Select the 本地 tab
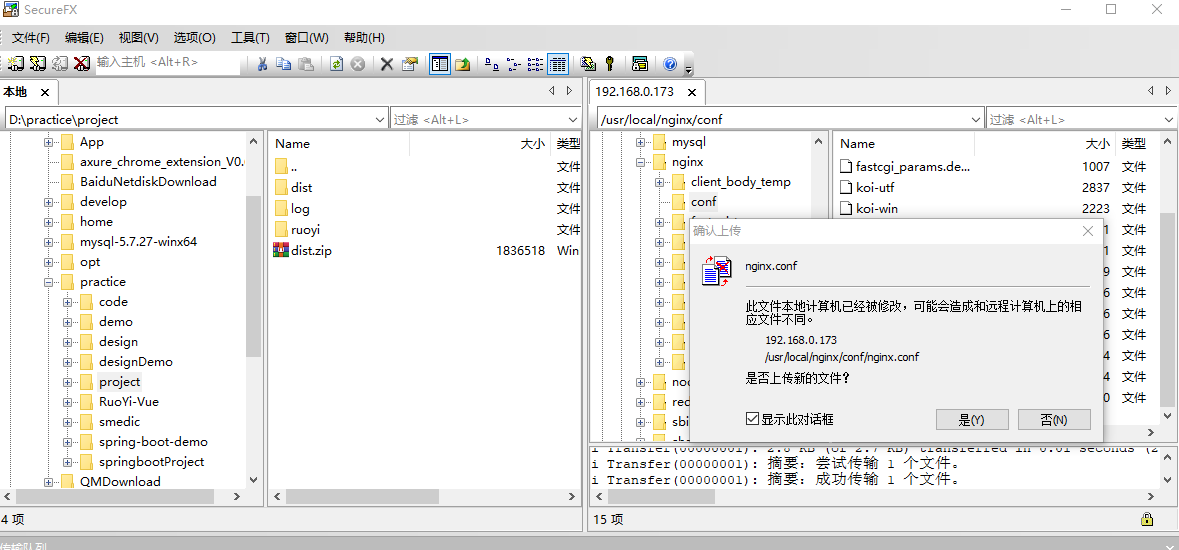Viewport: 1179px width, 550px height. click(15, 92)
